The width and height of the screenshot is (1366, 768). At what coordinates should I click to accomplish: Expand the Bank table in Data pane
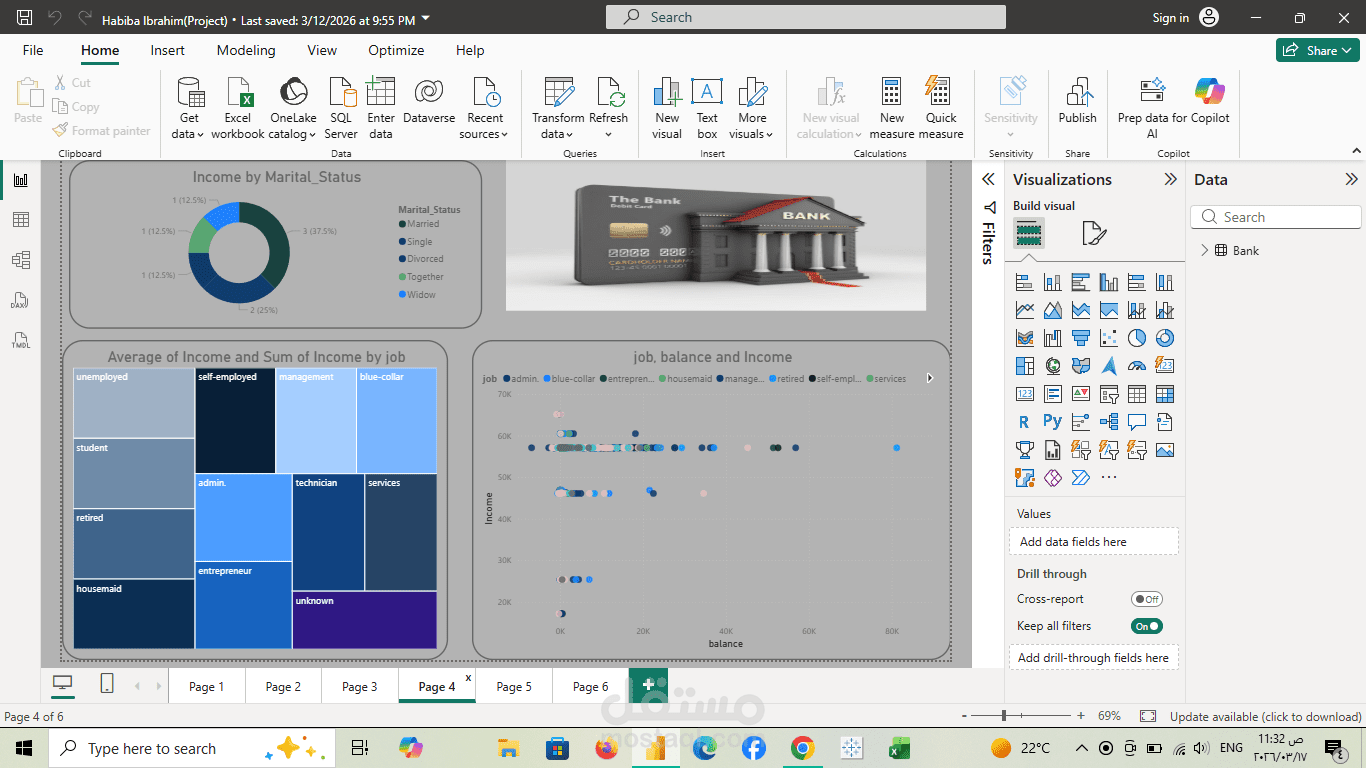[1205, 250]
